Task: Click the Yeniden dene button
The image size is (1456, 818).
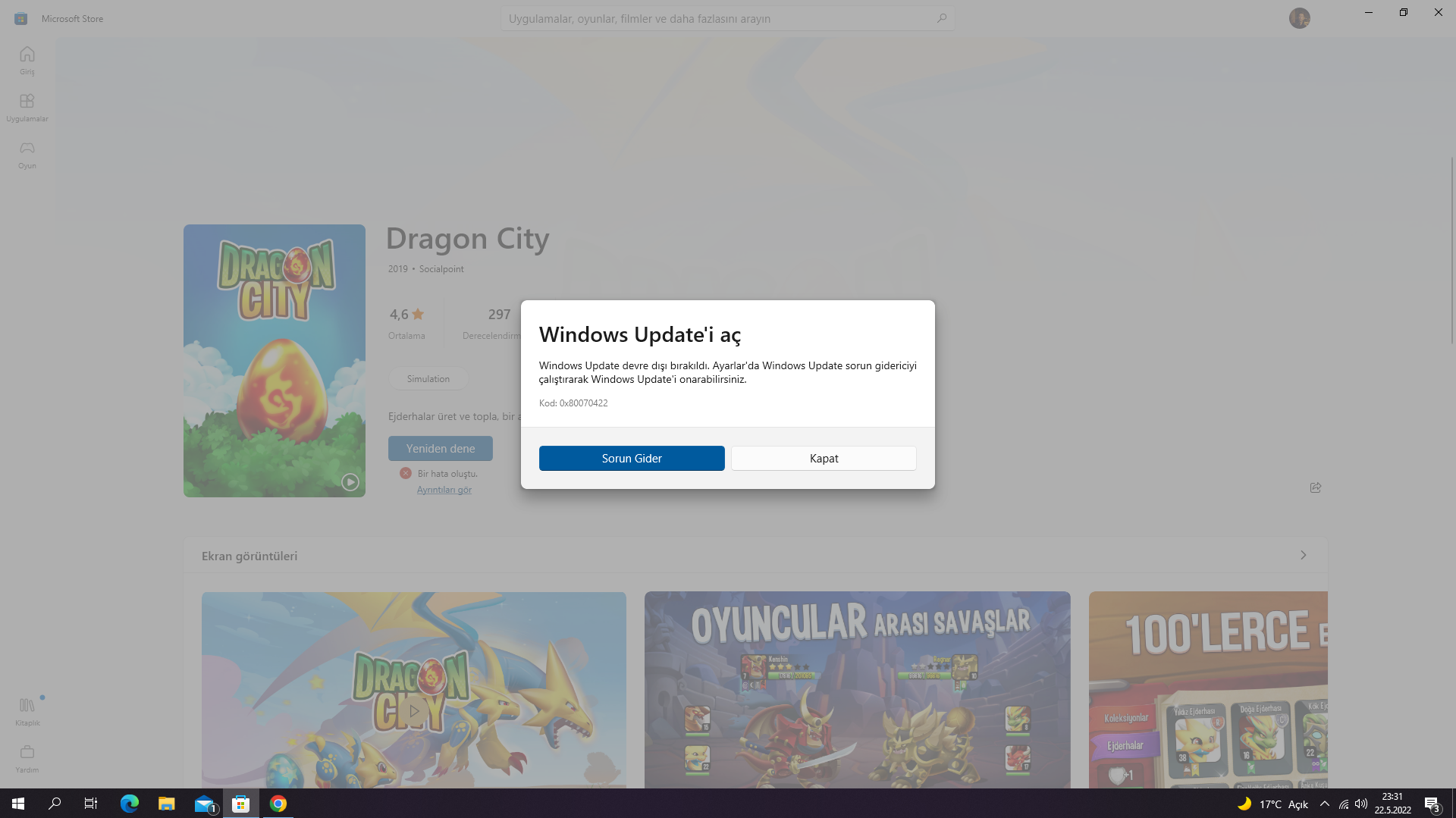Action: click(441, 448)
